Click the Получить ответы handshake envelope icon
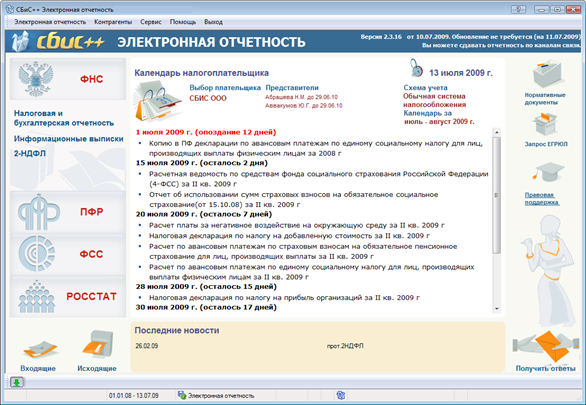Viewport: 586px width, 405px height. pos(546,346)
